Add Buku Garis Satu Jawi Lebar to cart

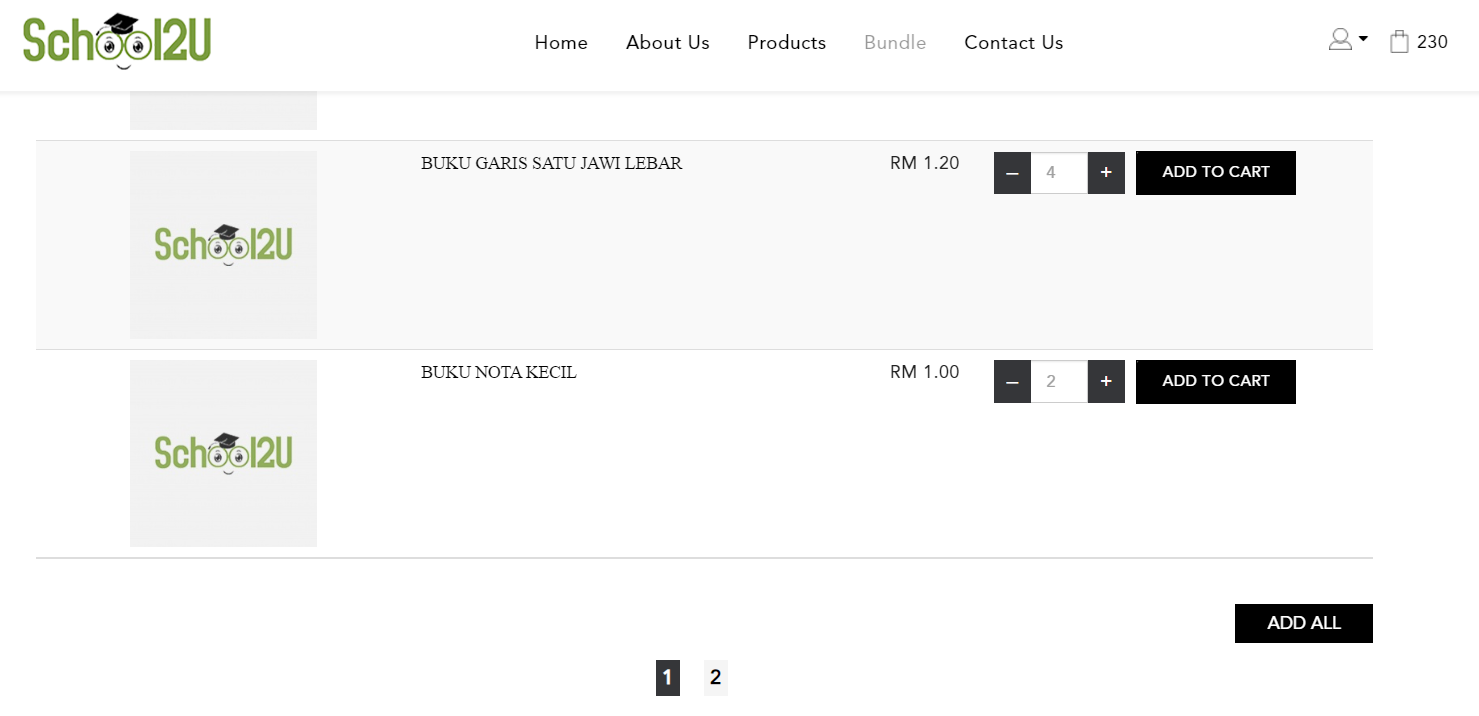point(1215,173)
